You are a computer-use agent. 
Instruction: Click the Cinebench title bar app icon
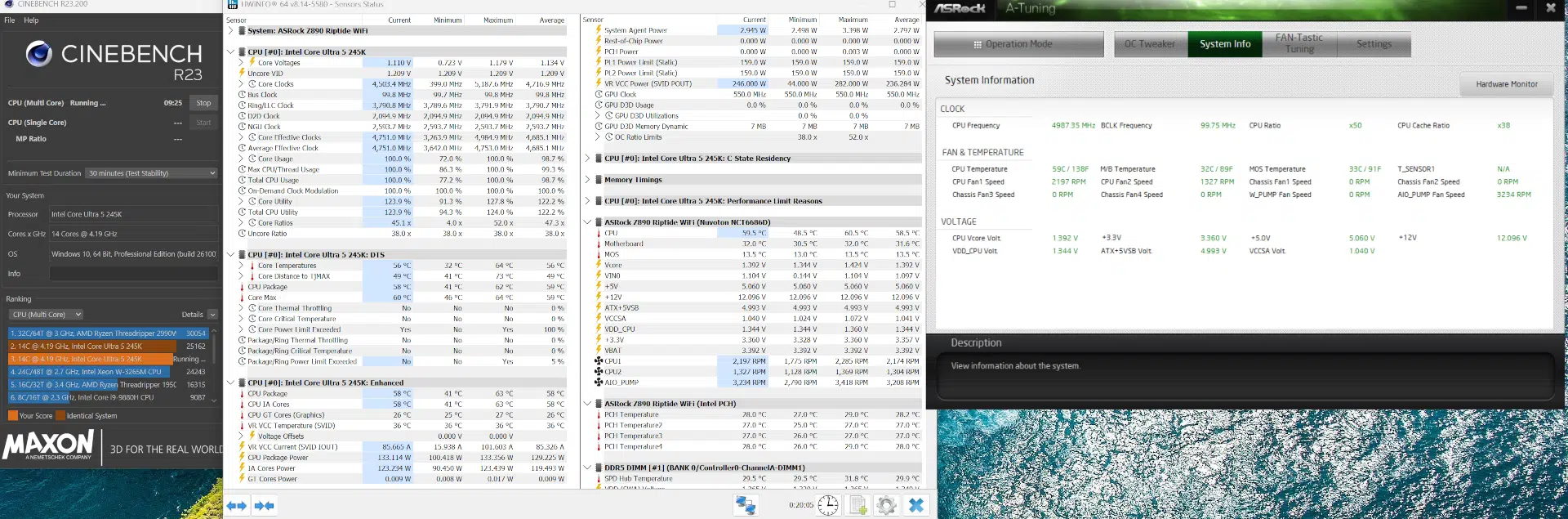point(8,4)
